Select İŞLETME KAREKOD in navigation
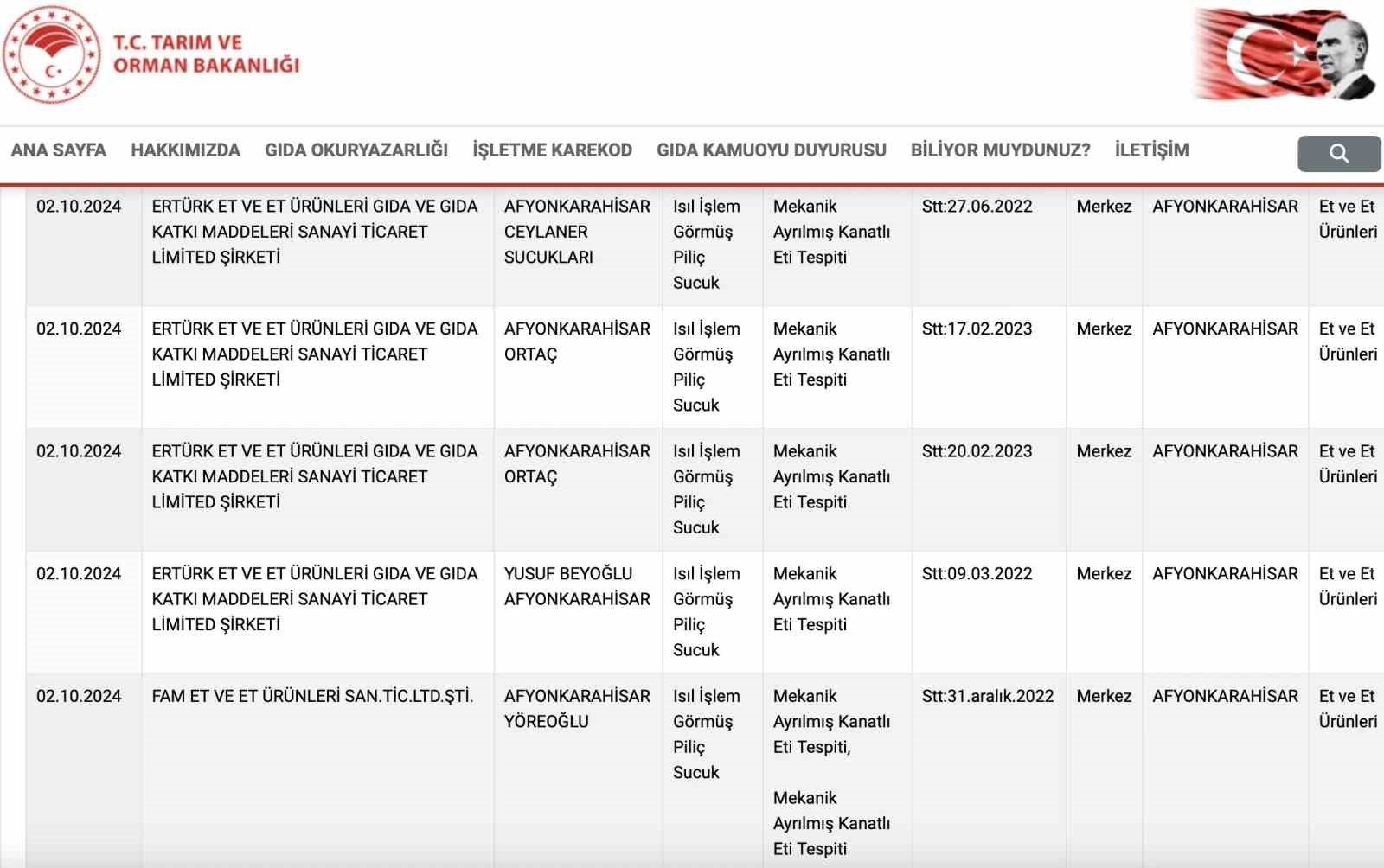1384x868 pixels. click(x=552, y=150)
